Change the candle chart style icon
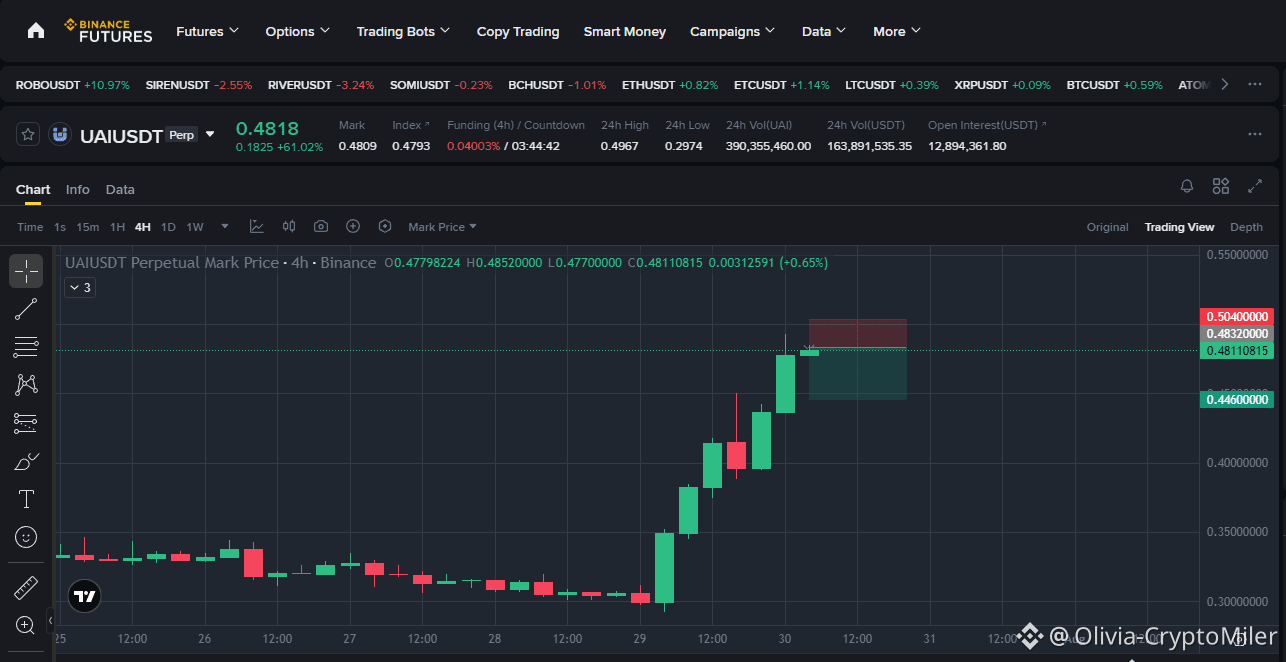 pyautogui.click(x=289, y=227)
